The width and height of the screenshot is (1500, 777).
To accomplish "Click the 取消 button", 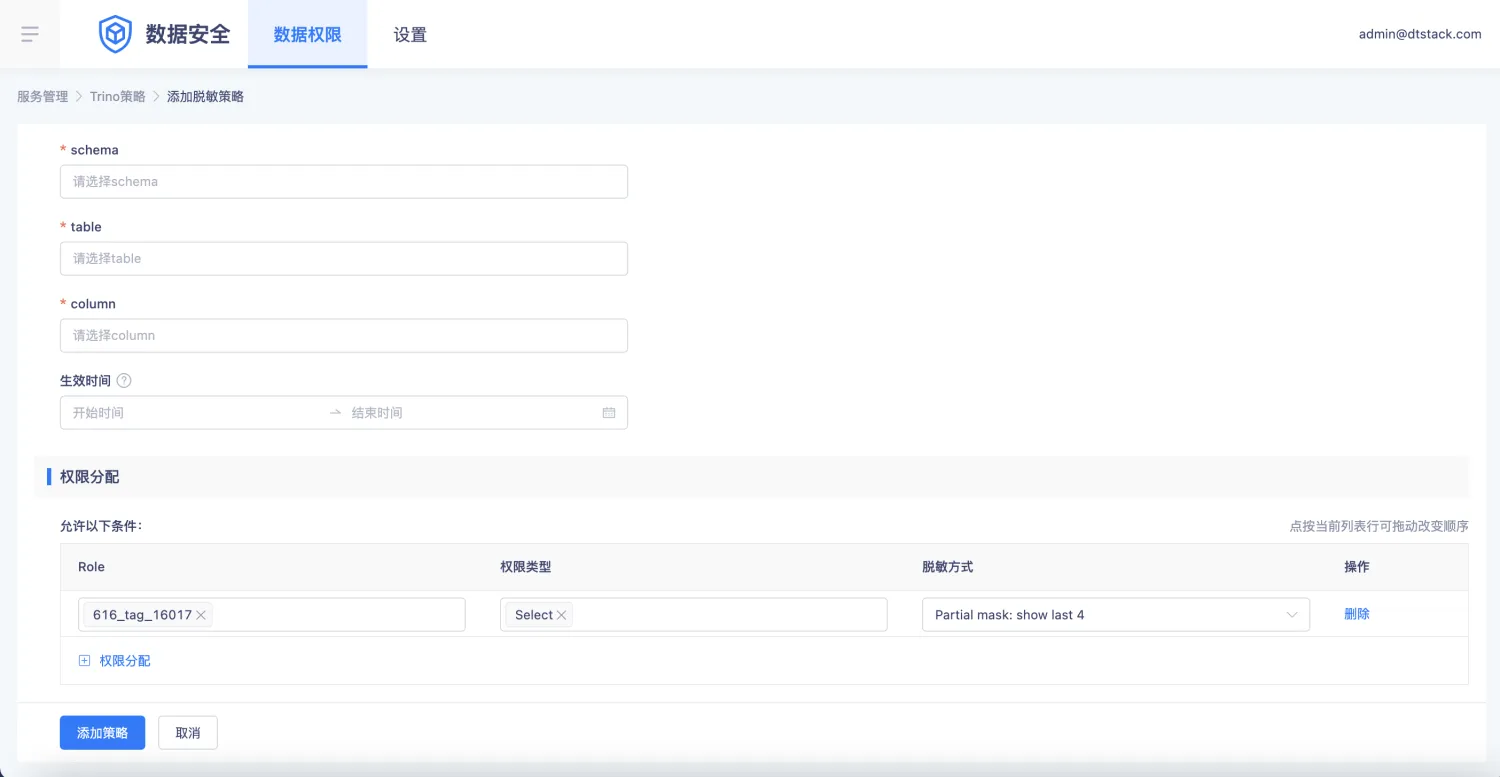I will [x=188, y=733].
